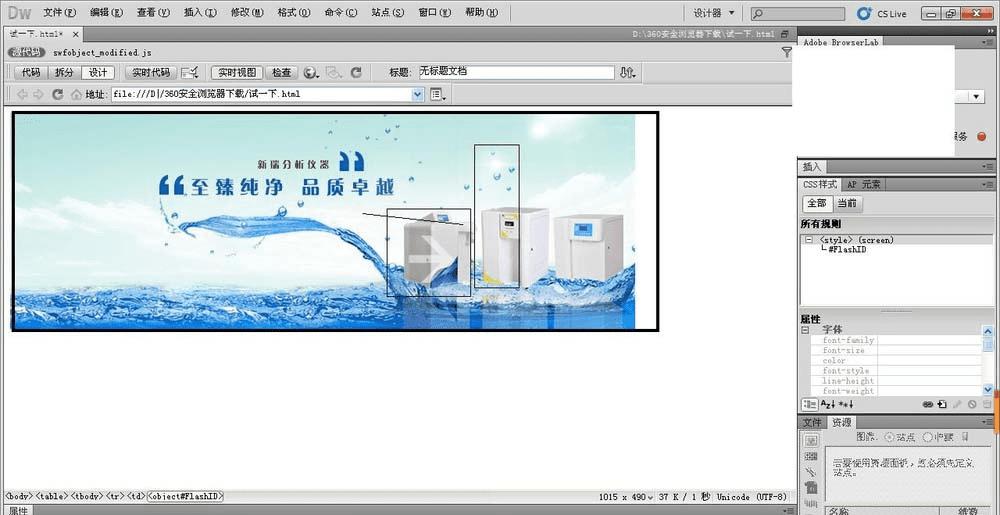Open the 设计器 workspace switcher dropdown
This screenshot has width=1000, height=515.
pos(714,13)
